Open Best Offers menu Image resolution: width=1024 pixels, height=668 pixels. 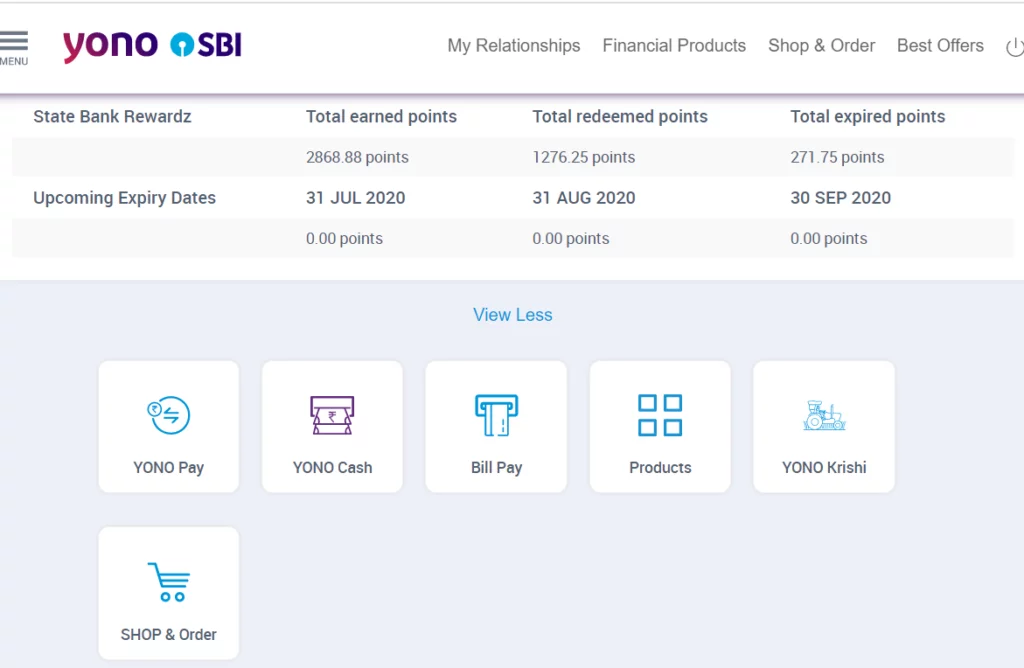point(940,46)
